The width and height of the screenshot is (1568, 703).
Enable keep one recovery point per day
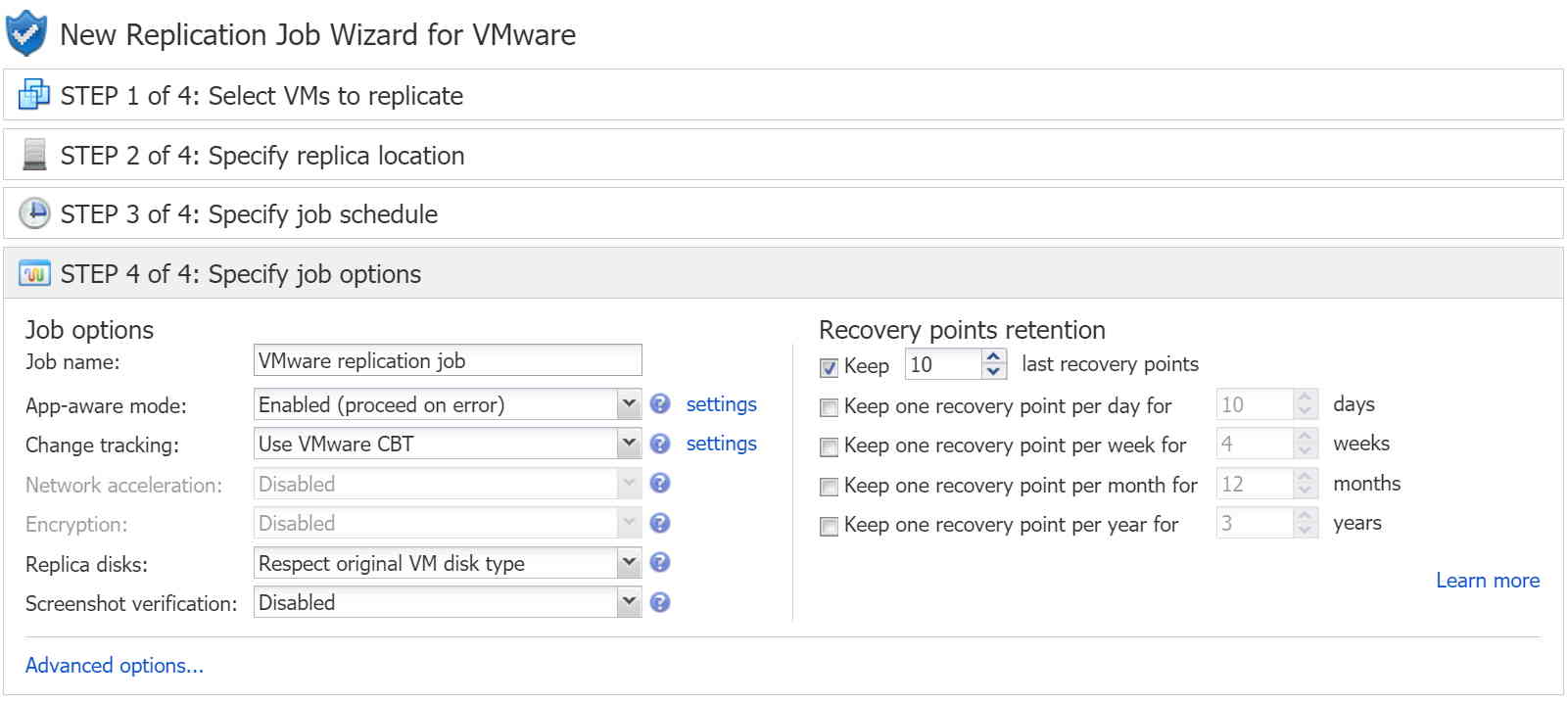point(829,407)
